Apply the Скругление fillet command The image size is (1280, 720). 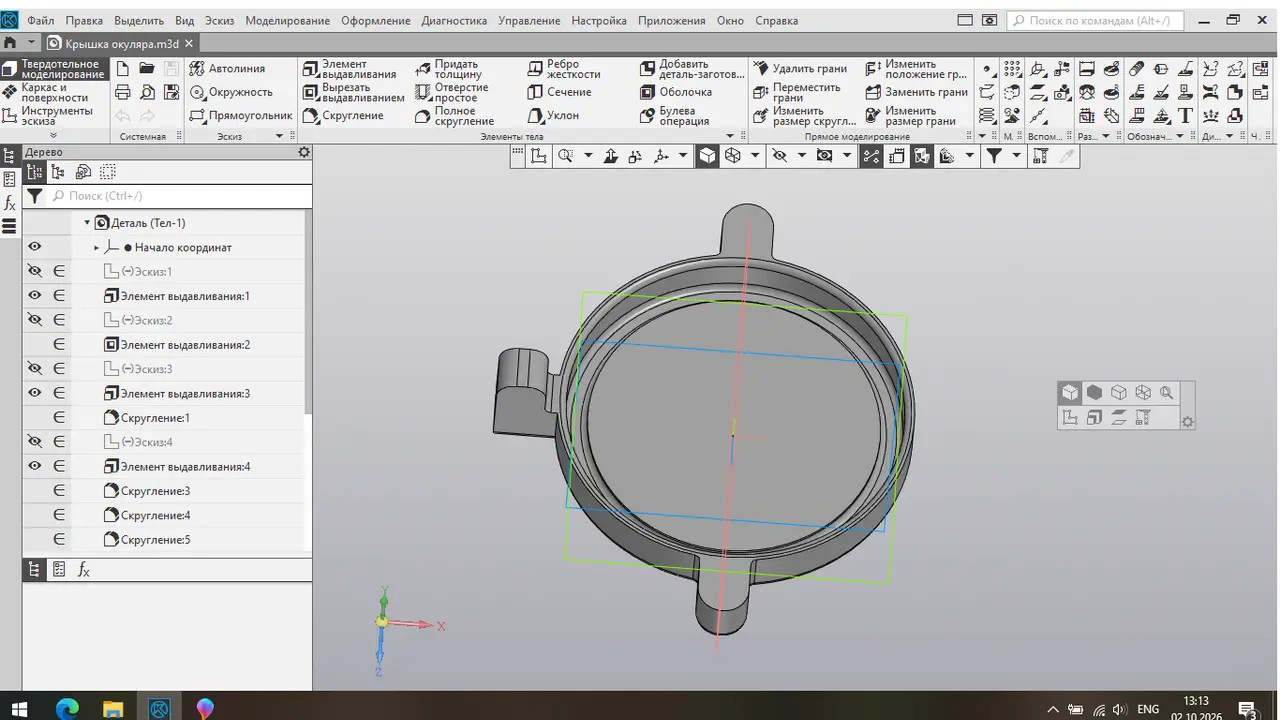tap(343, 115)
